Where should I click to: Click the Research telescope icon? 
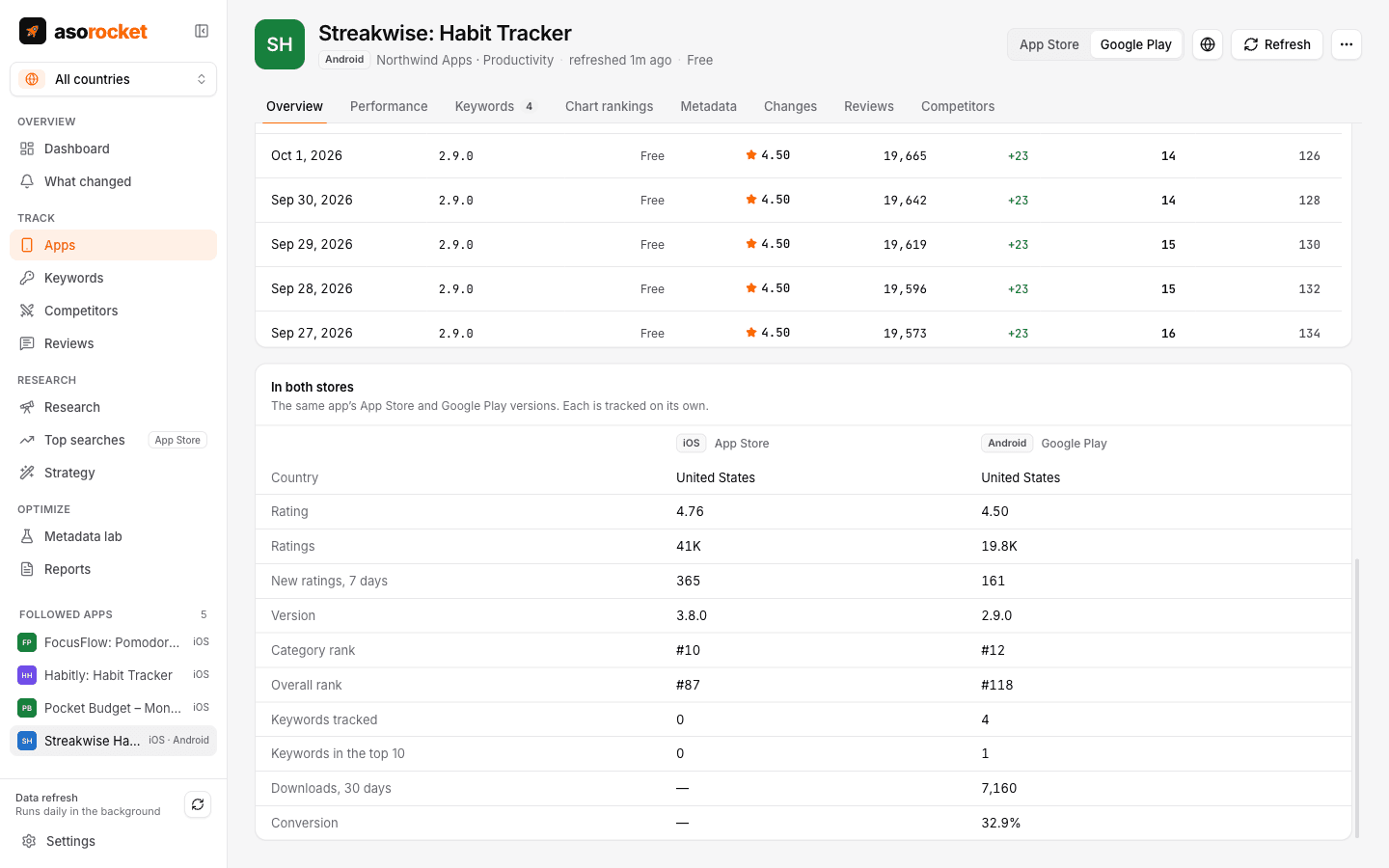pyautogui.click(x=27, y=407)
